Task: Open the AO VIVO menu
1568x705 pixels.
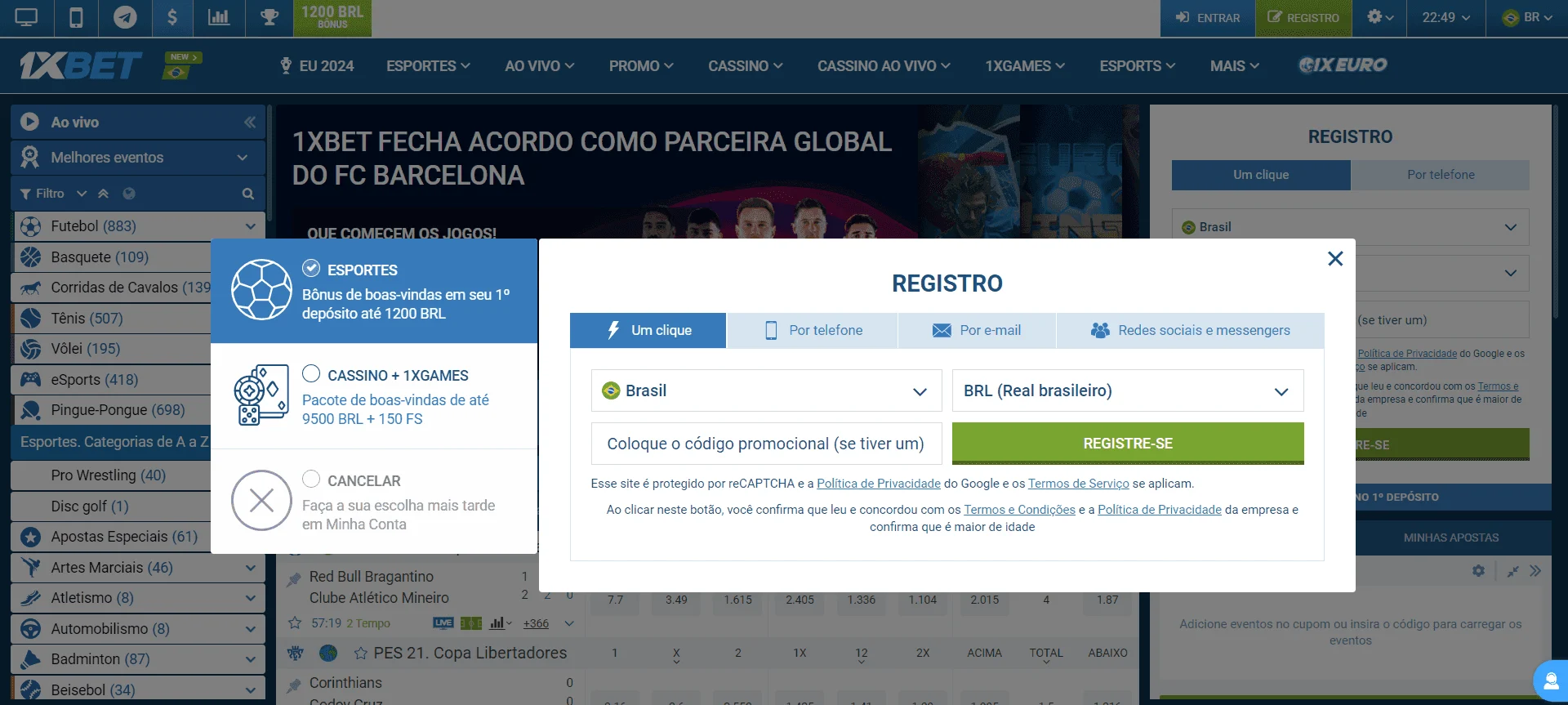Action: pyautogui.click(x=539, y=66)
